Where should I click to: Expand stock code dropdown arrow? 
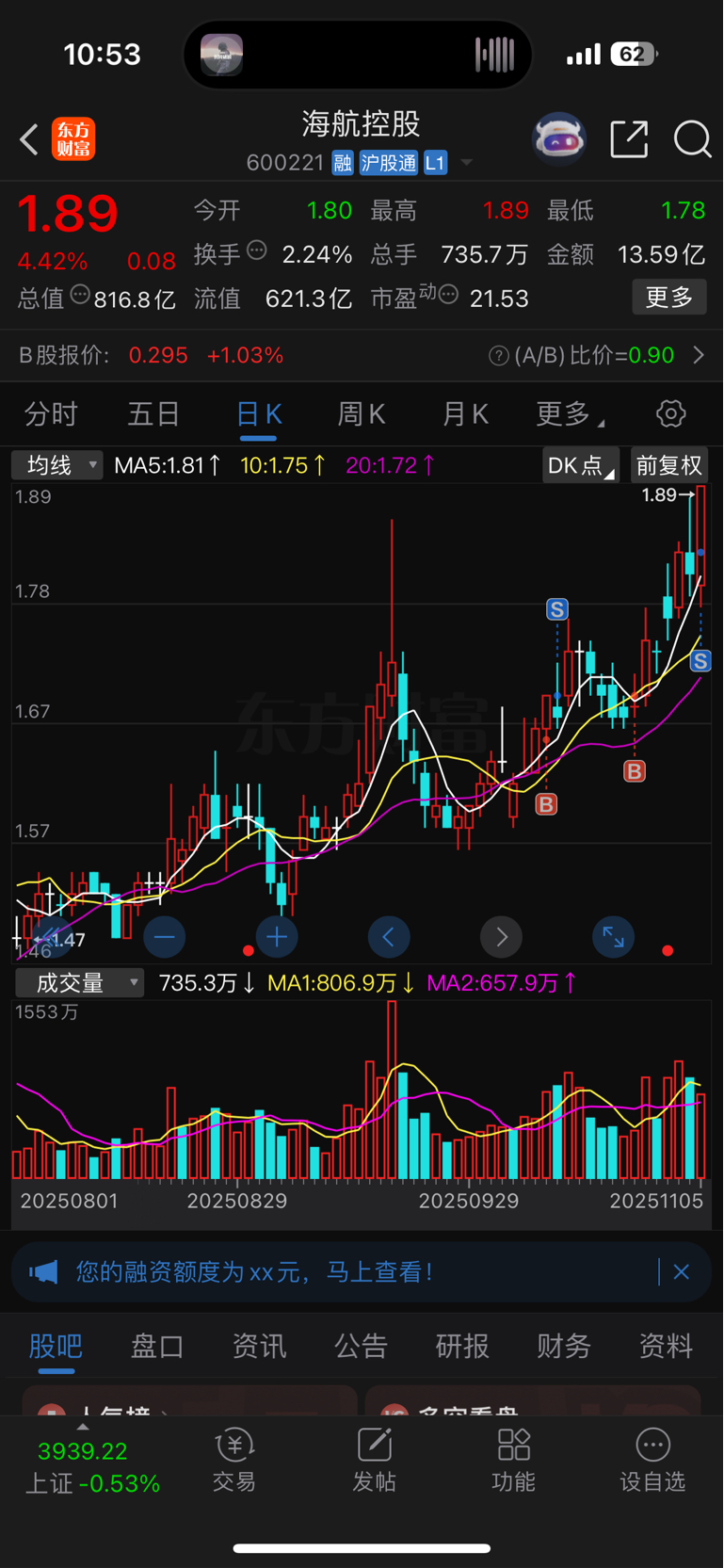466,163
